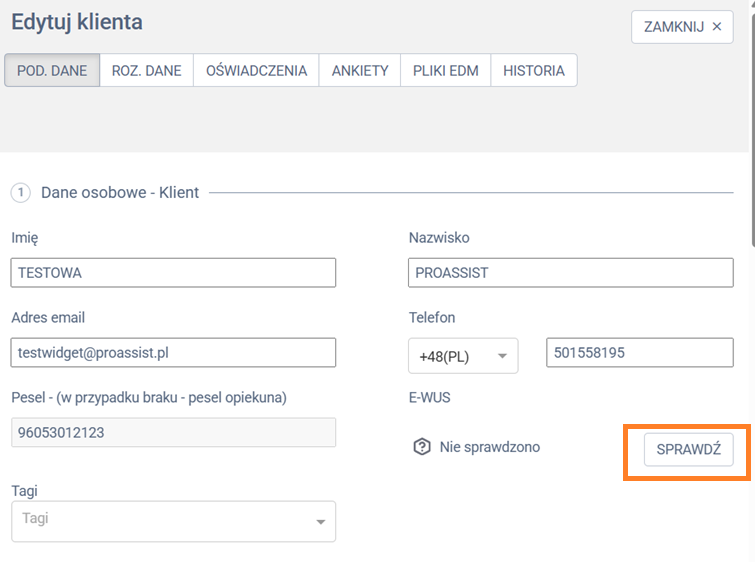Go to the ANKIETY tab
The width and height of the screenshot is (755, 562).
point(360,71)
